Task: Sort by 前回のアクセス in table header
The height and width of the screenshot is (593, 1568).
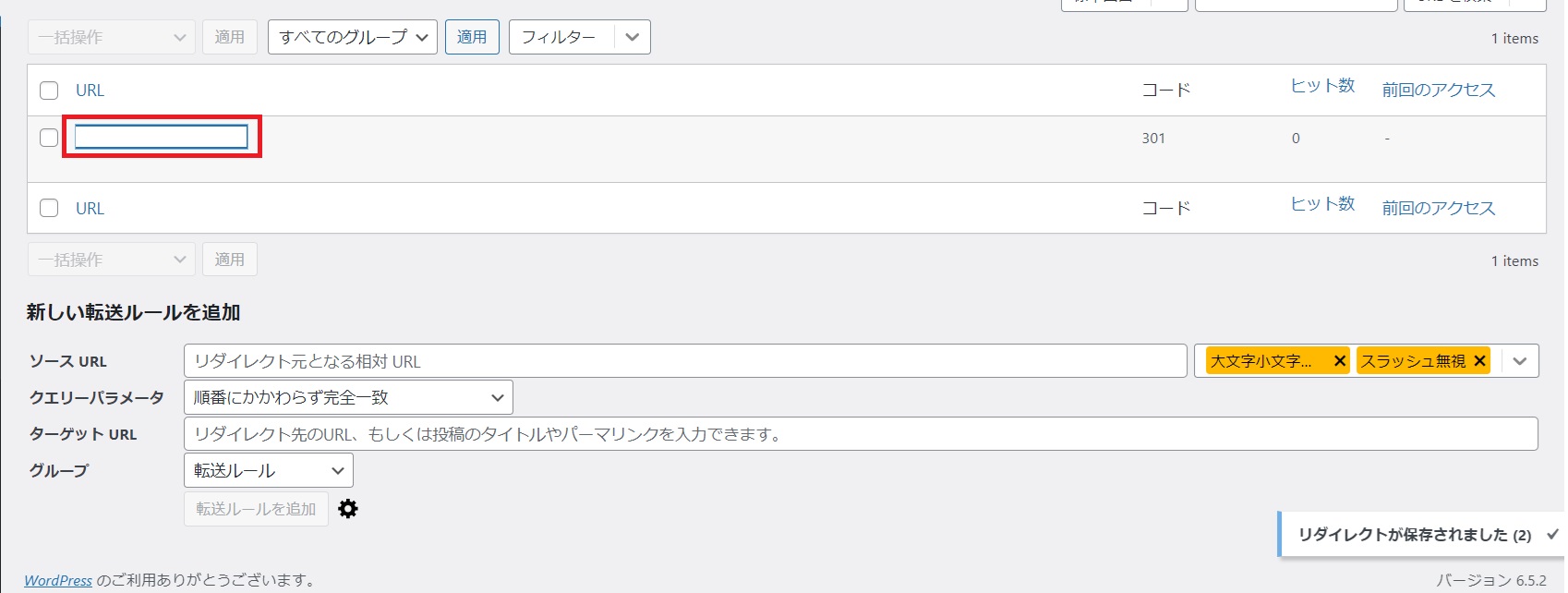Action: (1438, 91)
